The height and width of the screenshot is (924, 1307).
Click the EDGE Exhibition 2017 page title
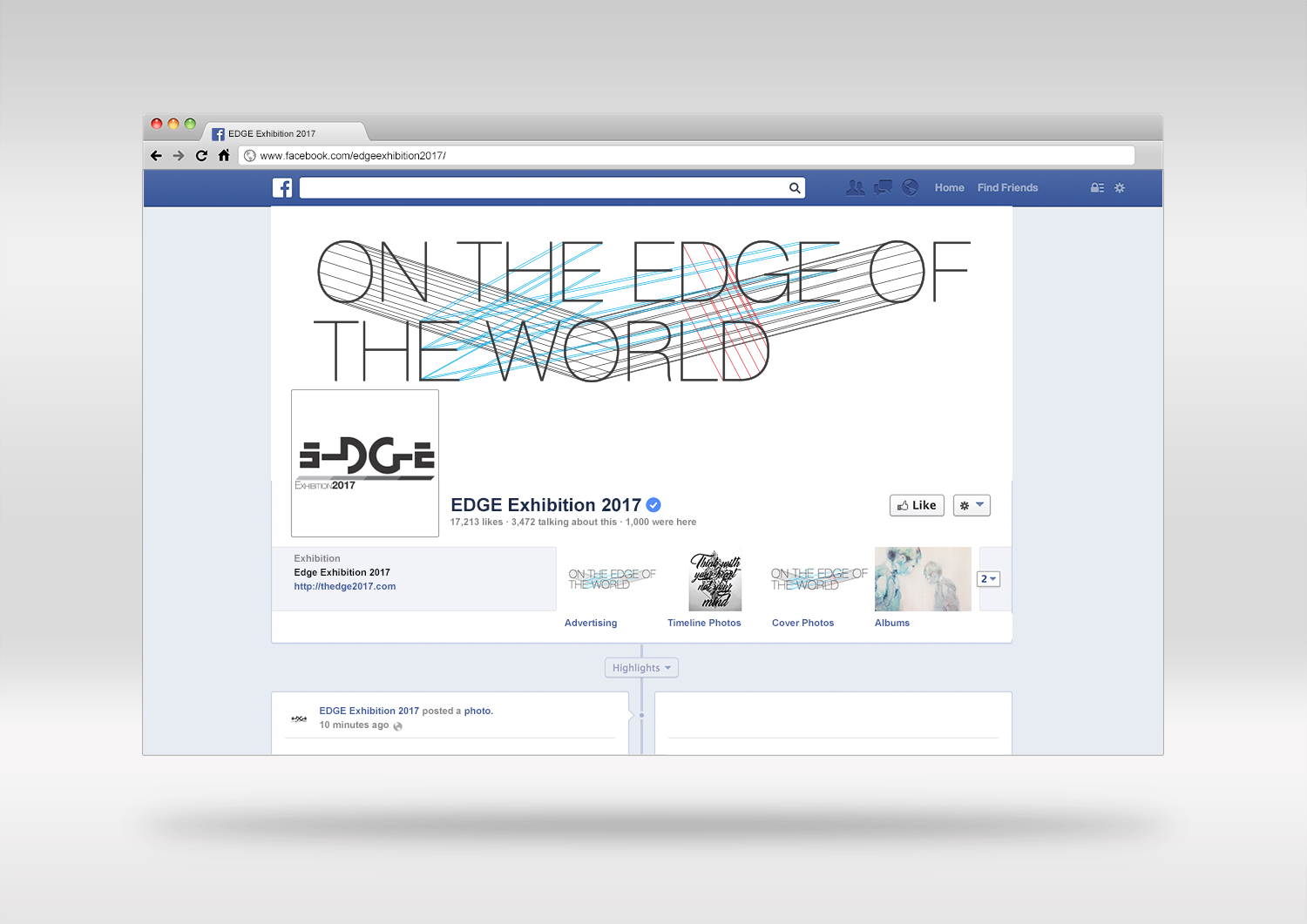tap(545, 505)
